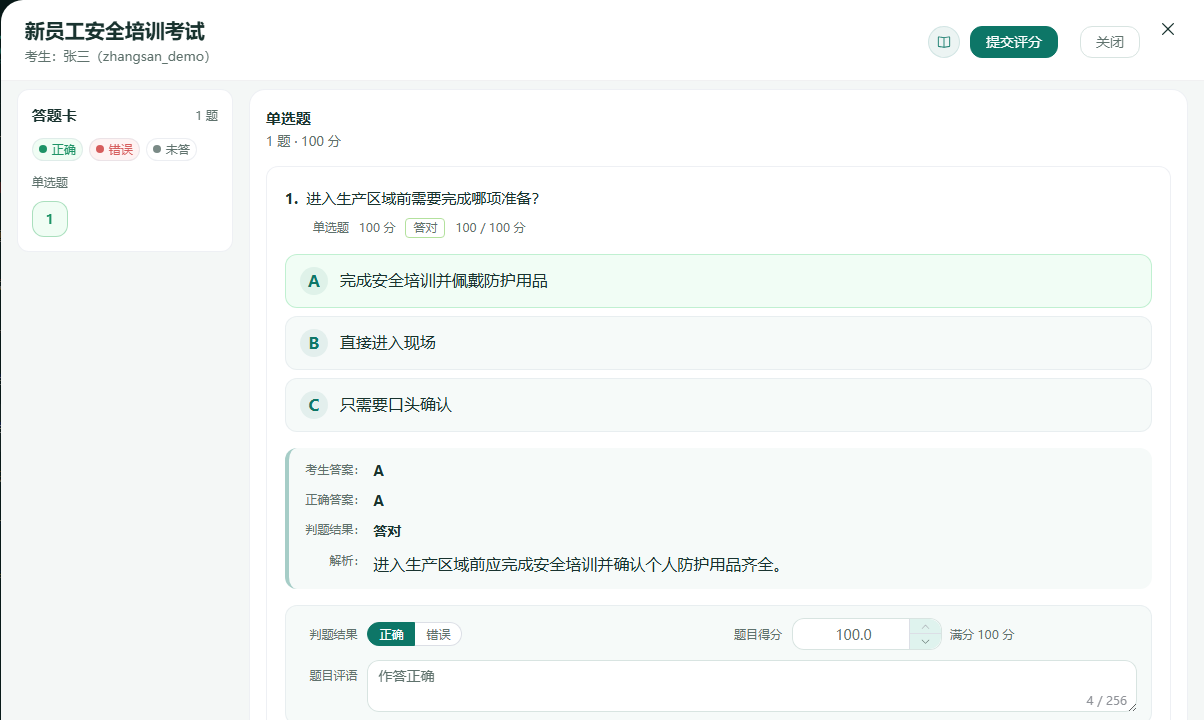
Task: Click the 100 / 100 分 score text
Action: click(x=490, y=227)
